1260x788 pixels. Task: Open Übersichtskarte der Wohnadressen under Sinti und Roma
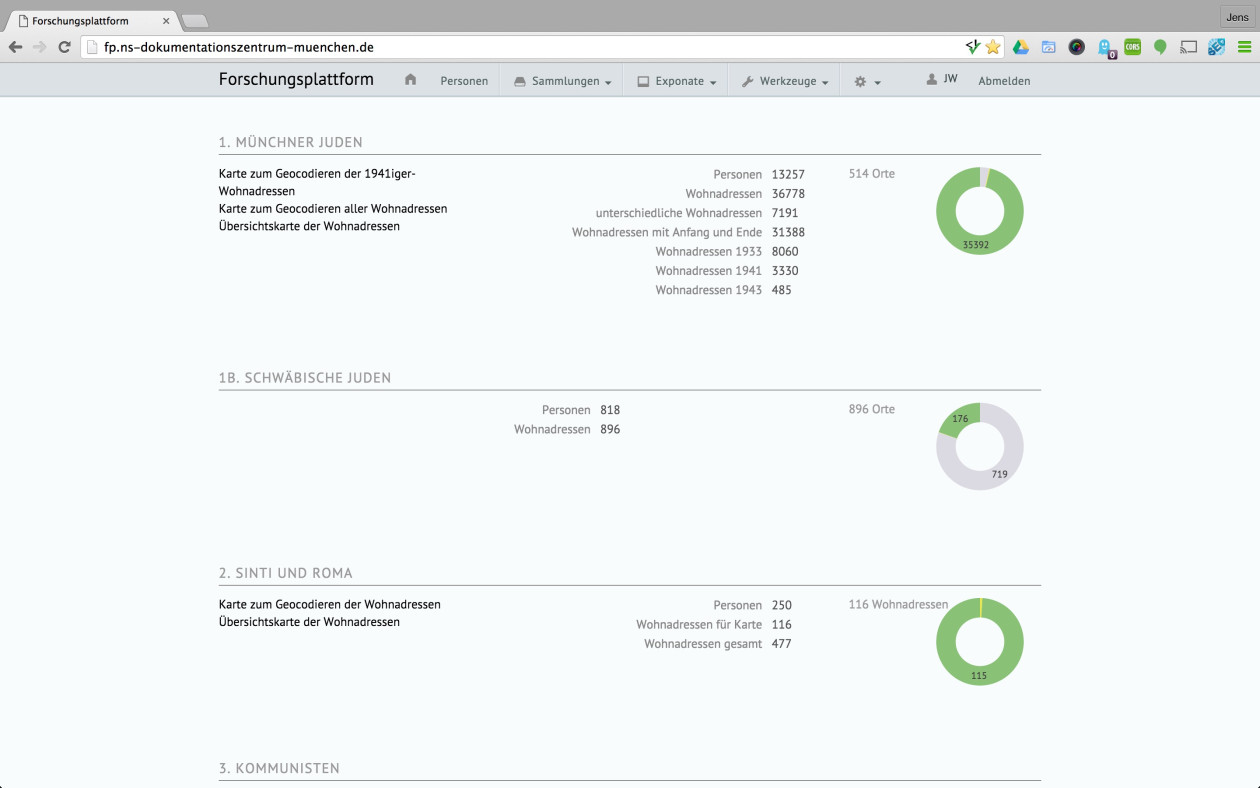point(309,622)
